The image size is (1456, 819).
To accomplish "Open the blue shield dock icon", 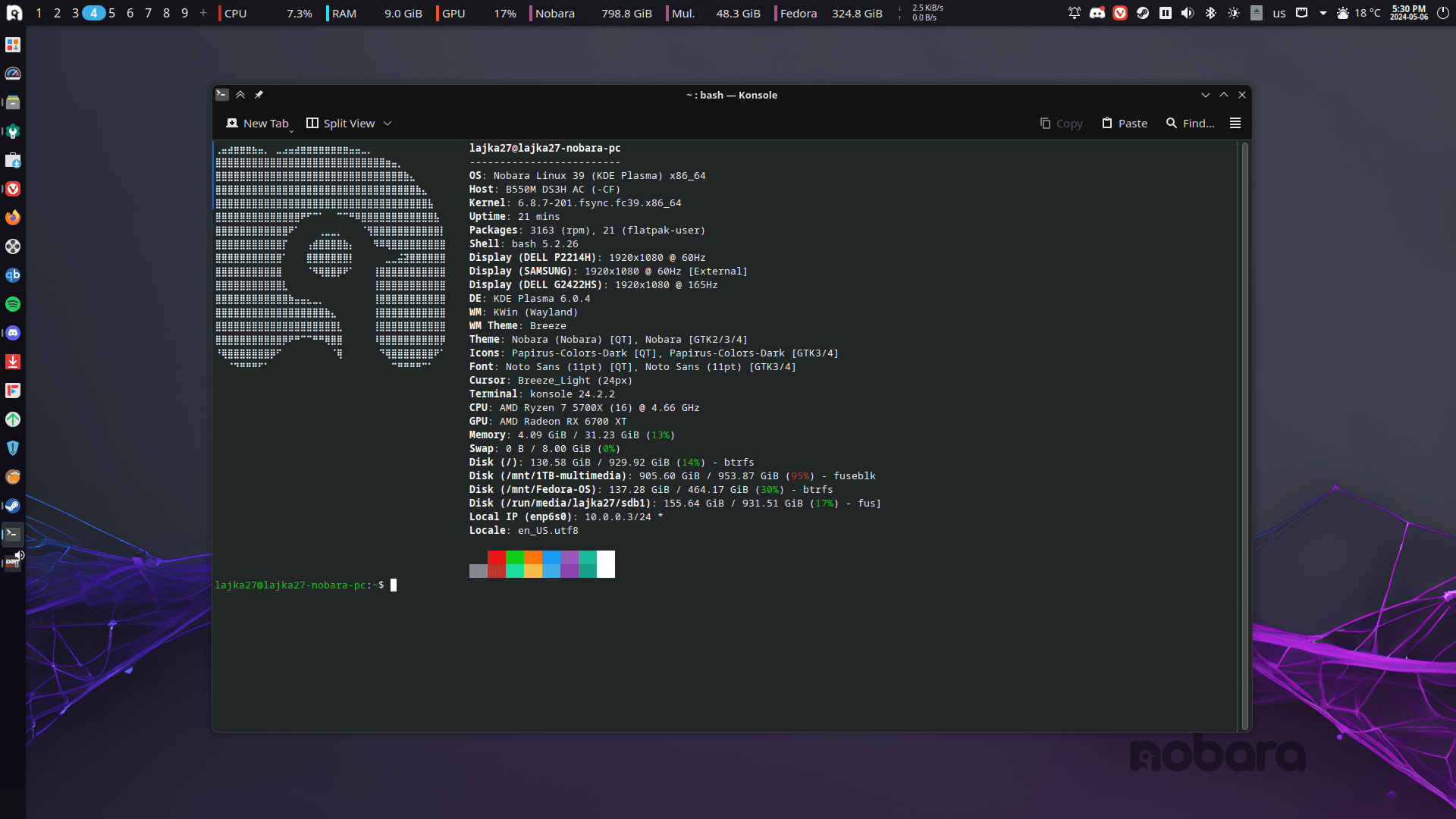I will tap(13, 448).
